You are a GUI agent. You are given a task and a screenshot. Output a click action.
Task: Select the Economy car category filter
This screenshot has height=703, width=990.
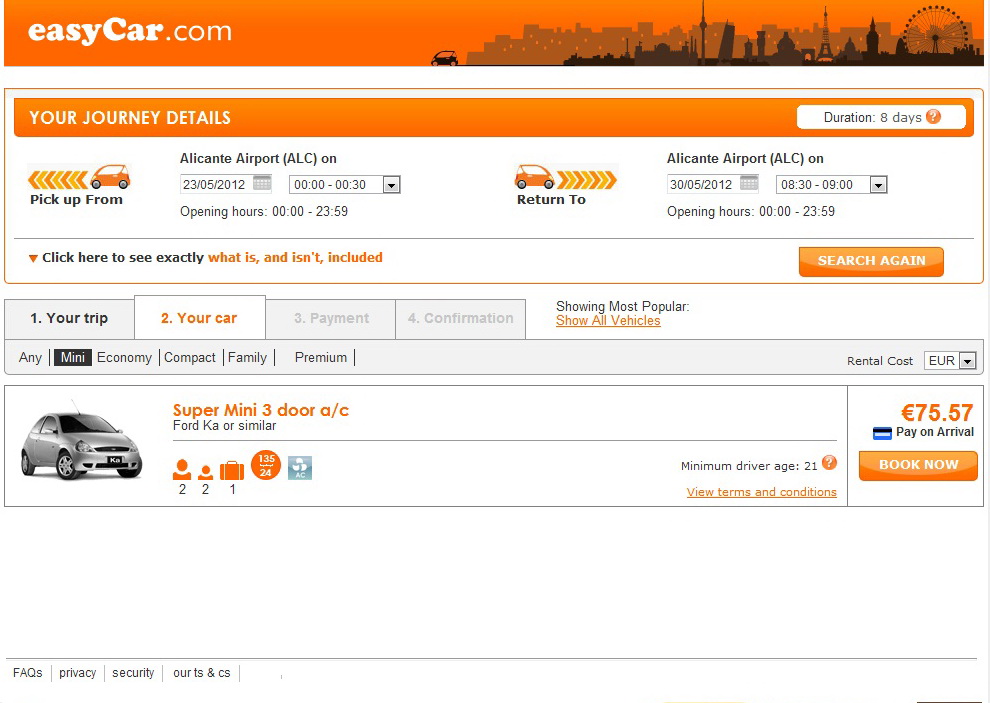[124, 357]
